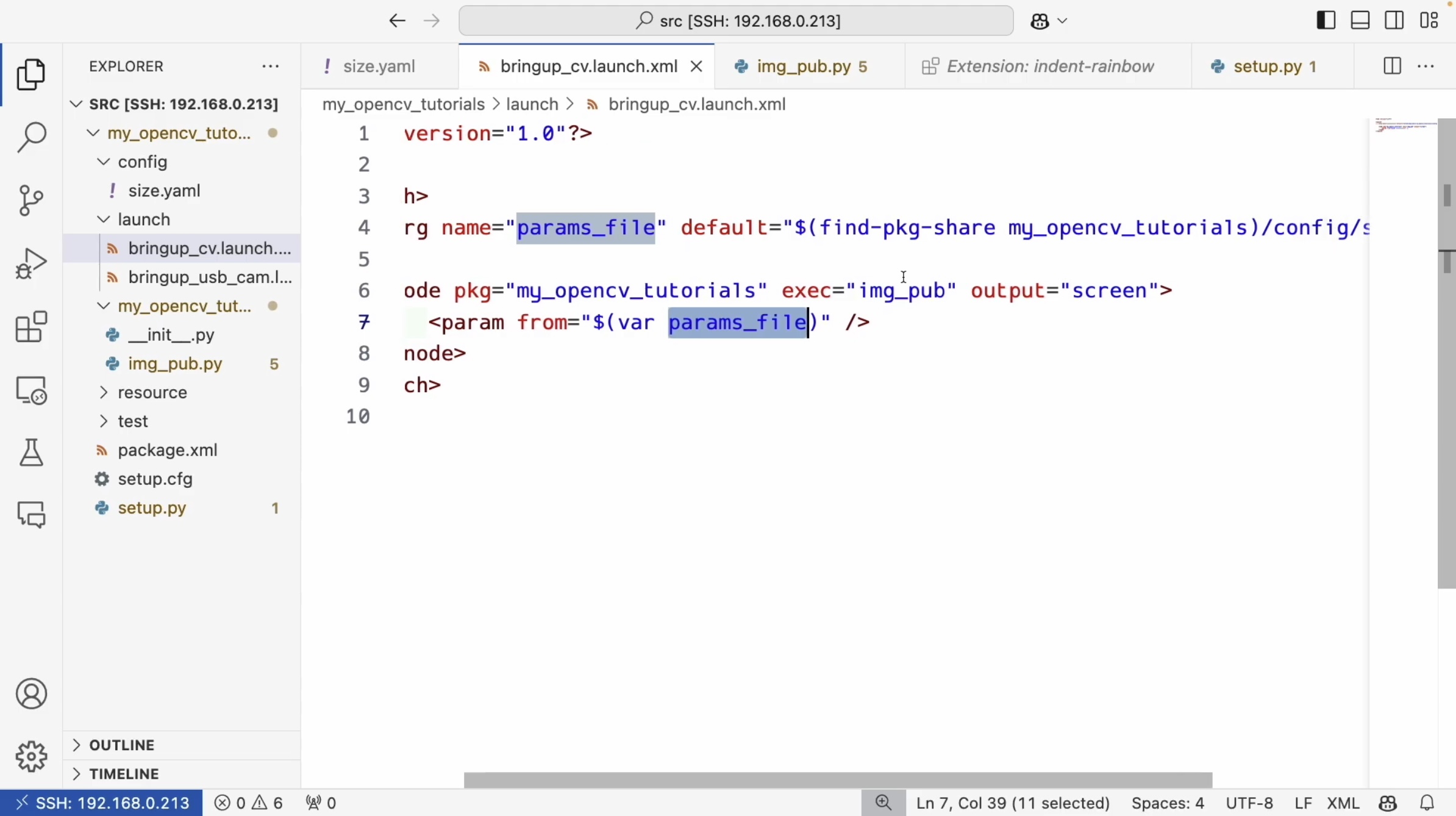Screen dimensions: 1456x816
Task: Open the Source Control view
Action: pyautogui.click(x=31, y=200)
